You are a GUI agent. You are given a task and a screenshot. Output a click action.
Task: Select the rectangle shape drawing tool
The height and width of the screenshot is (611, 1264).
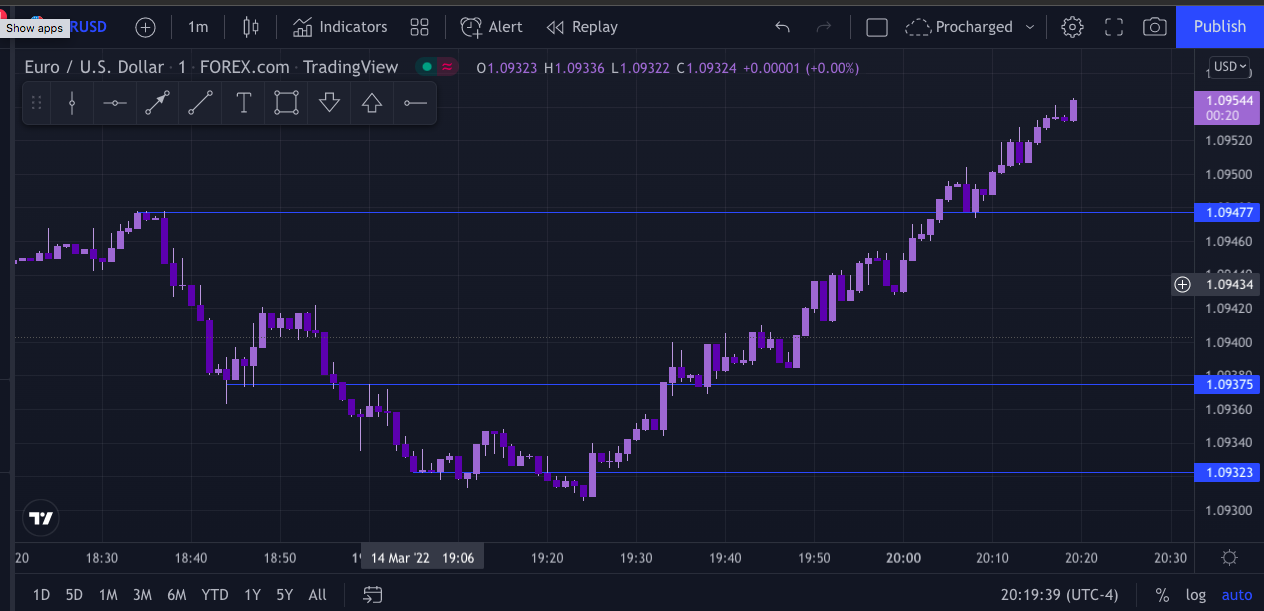(x=286, y=103)
